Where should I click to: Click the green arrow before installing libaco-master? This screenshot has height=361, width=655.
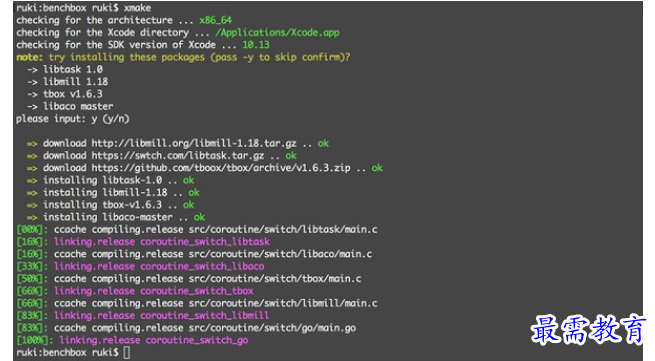(32, 218)
